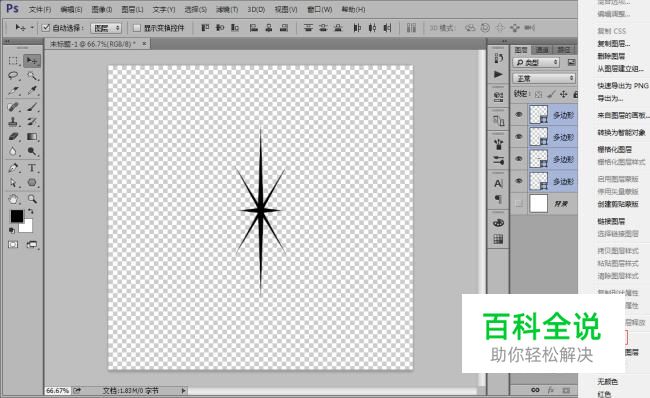The width and height of the screenshot is (650, 398).
Task: Swap foreground and background colors
Action: (30, 212)
